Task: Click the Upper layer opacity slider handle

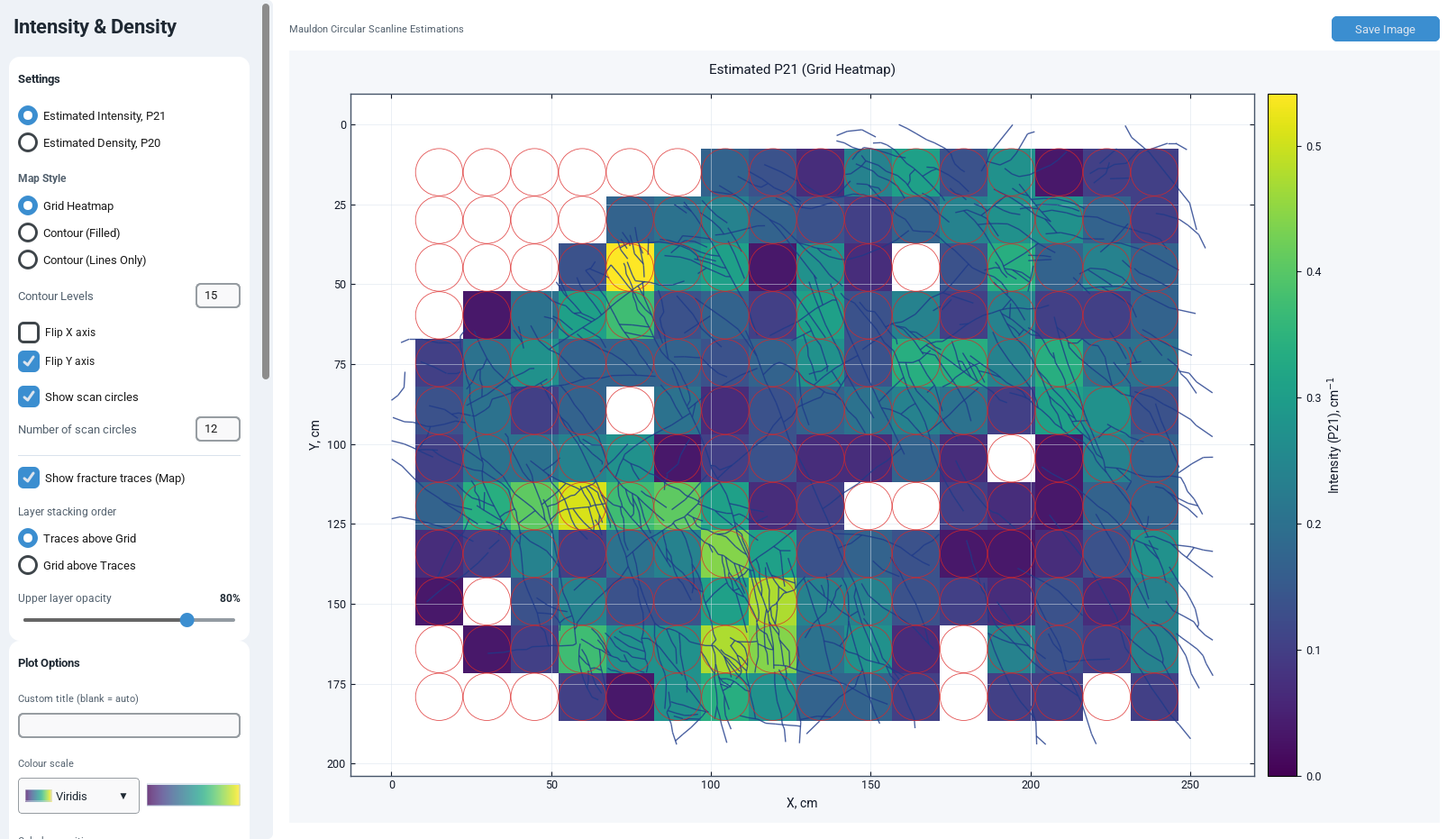Action: tap(187, 620)
